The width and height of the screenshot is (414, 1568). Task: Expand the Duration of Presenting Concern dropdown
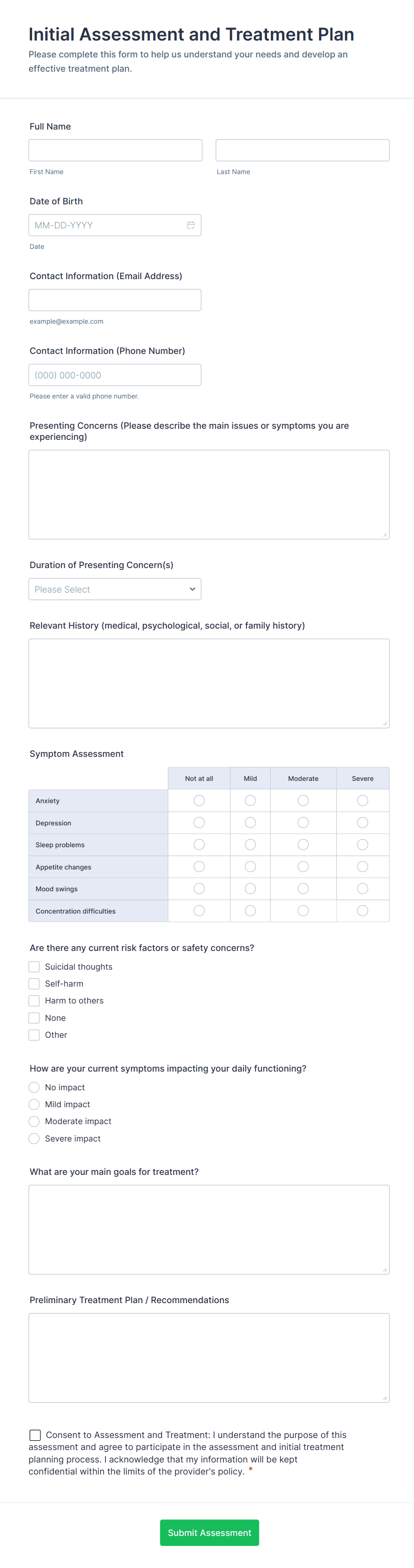tap(114, 589)
